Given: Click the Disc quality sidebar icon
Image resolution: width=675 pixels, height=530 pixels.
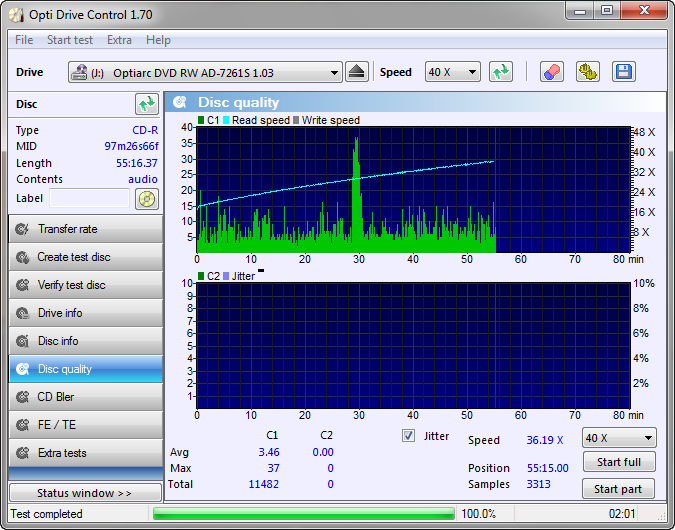Looking at the screenshot, I should click(x=22, y=369).
